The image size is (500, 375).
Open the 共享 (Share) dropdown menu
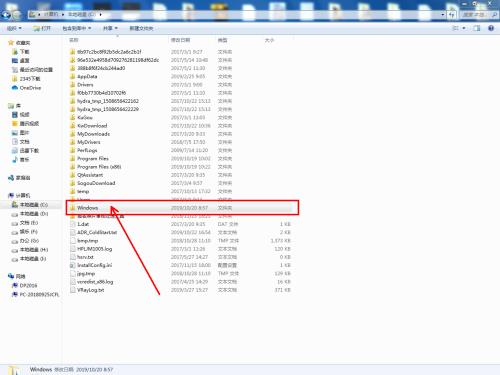[110, 28]
